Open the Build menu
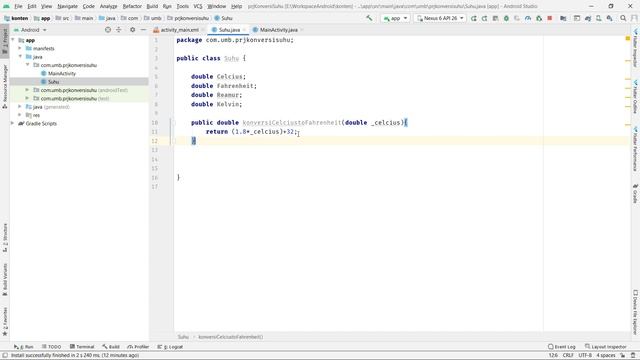640x360 pixels. [152, 6]
